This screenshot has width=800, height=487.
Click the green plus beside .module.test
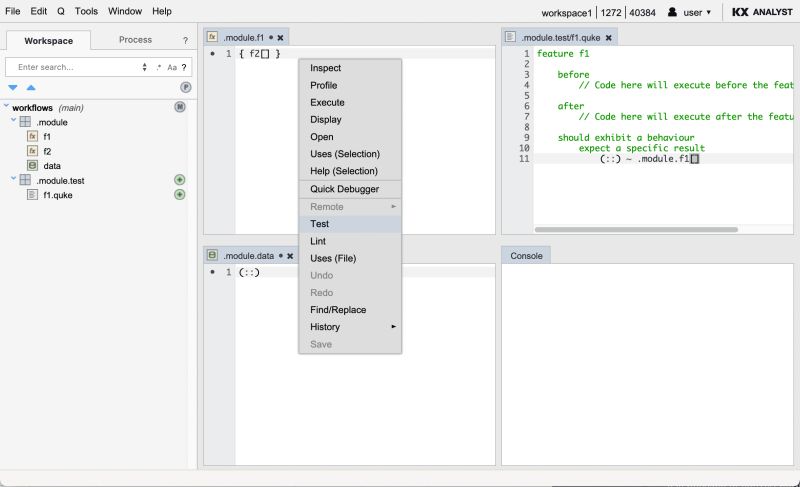pyautogui.click(x=180, y=180)
